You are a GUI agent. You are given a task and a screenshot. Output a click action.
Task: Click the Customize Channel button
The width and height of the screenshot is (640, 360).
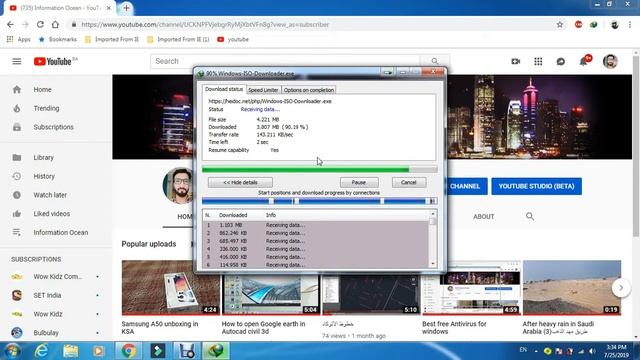click(467, 186)
